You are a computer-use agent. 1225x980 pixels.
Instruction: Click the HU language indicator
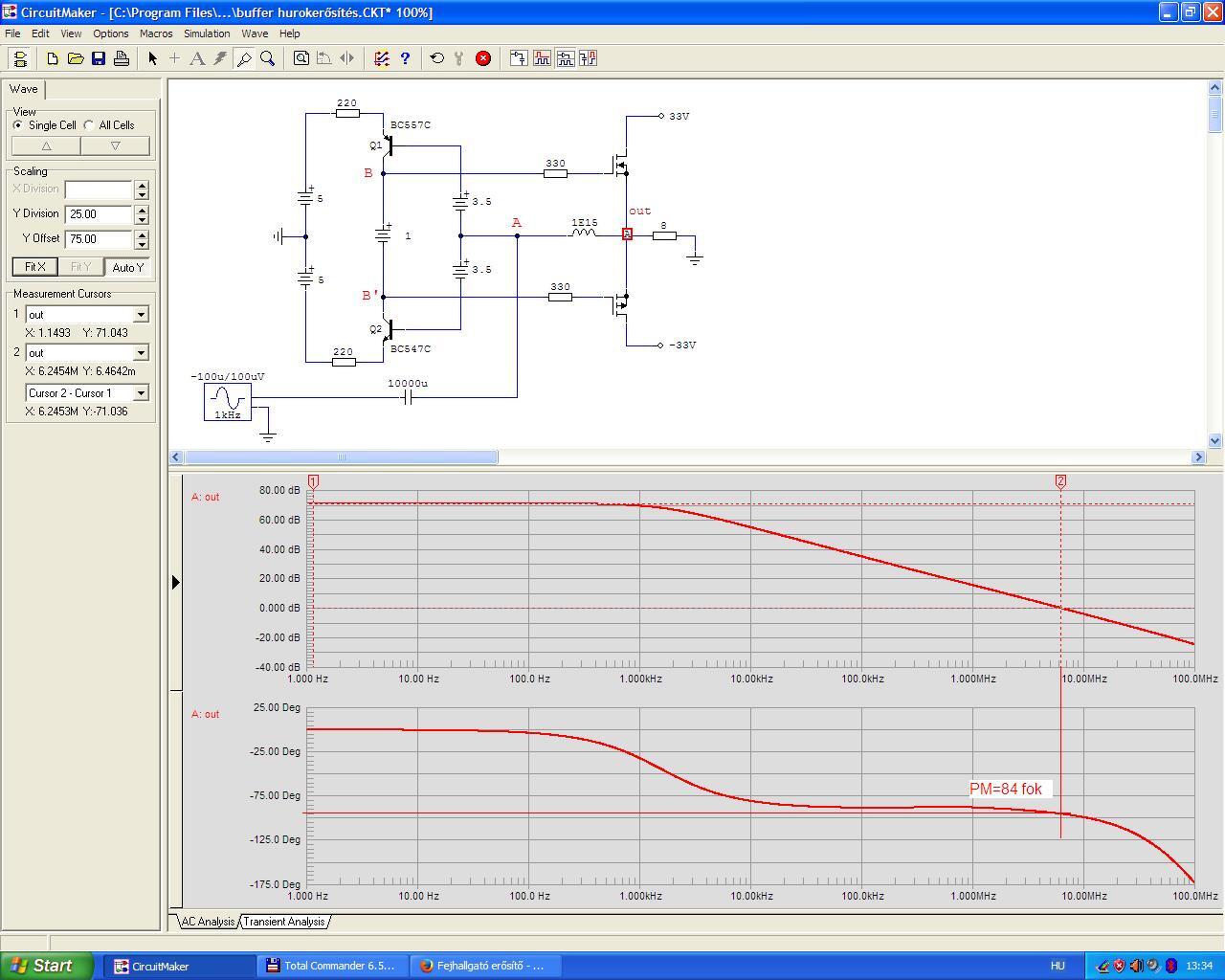[1058, 966]
